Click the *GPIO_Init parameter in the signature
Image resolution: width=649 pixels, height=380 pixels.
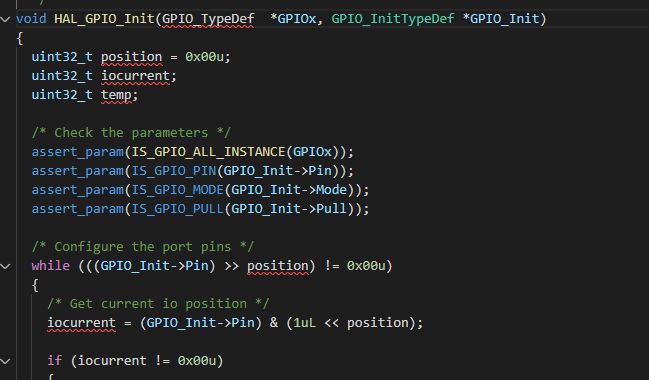pos(500,19)
